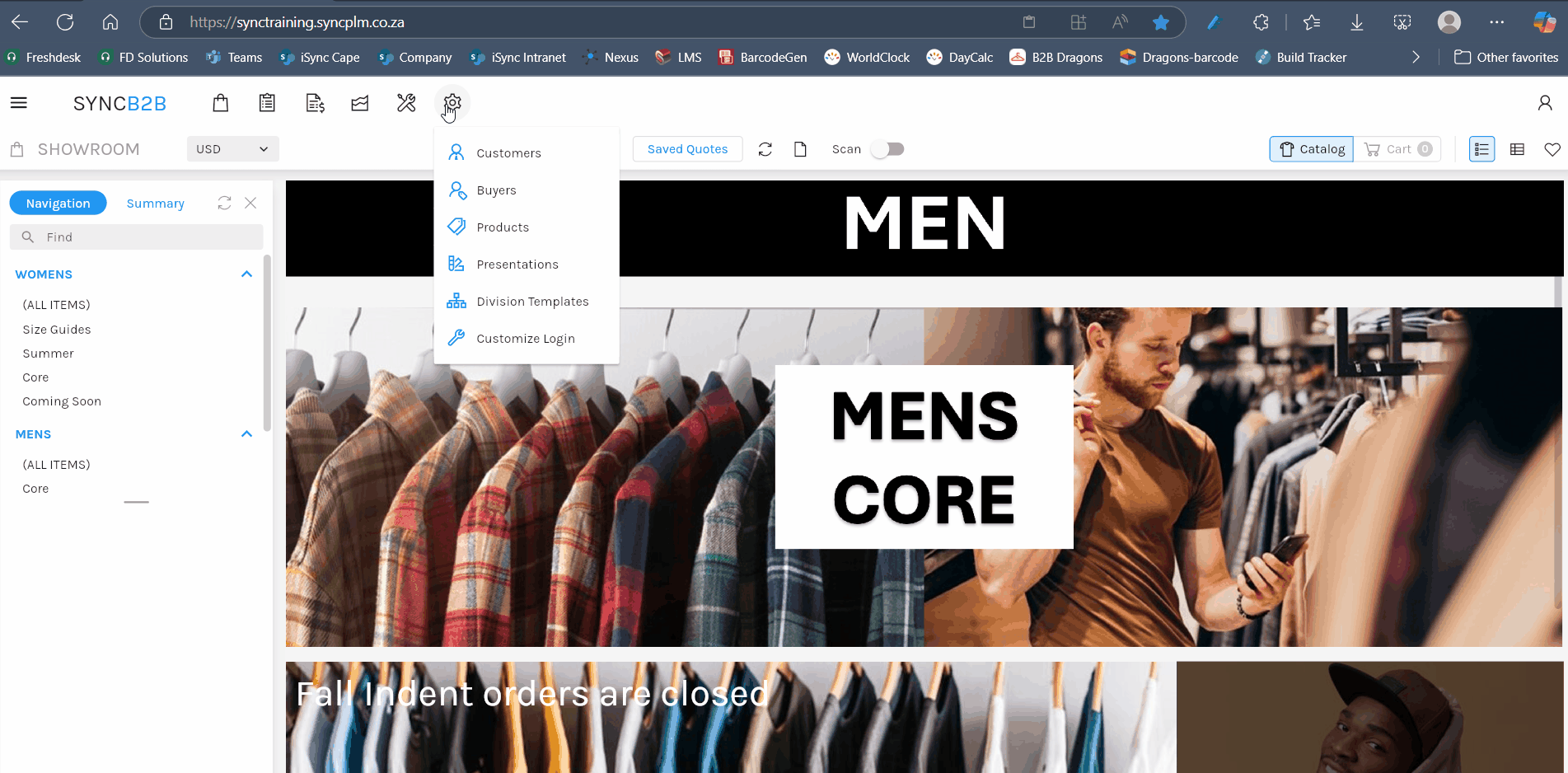This screenshot has width=1568, height=773.
Task: Open Core under MENS
Action: (35, 489)
